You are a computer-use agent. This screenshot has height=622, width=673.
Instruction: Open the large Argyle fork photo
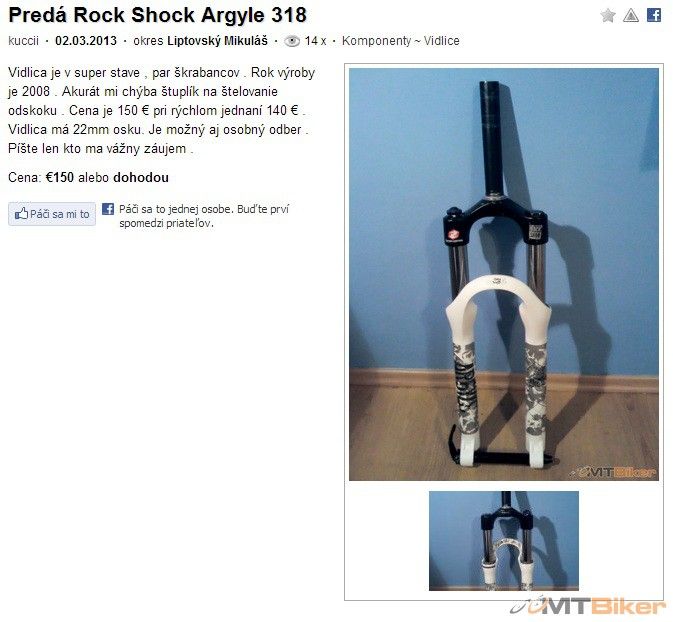[503, 274]
